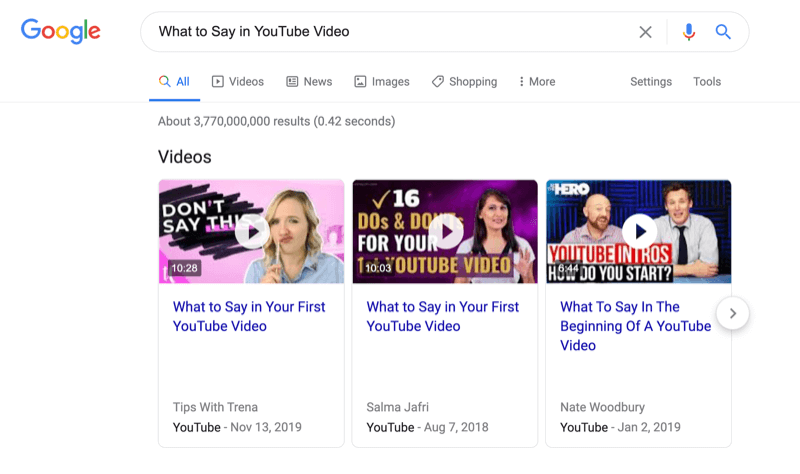Select the All results tab
The image size is (800, 474).
point(174,82)
